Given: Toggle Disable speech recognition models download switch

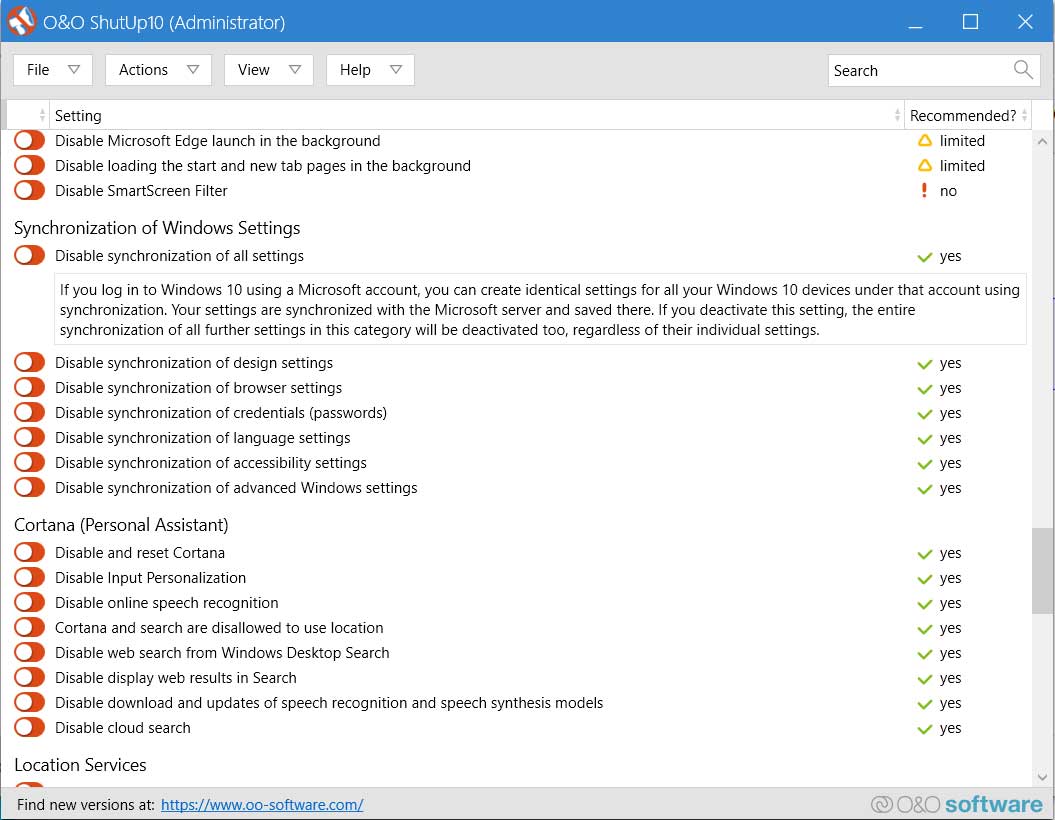Looking at the screenshot, I should (30, 702).
